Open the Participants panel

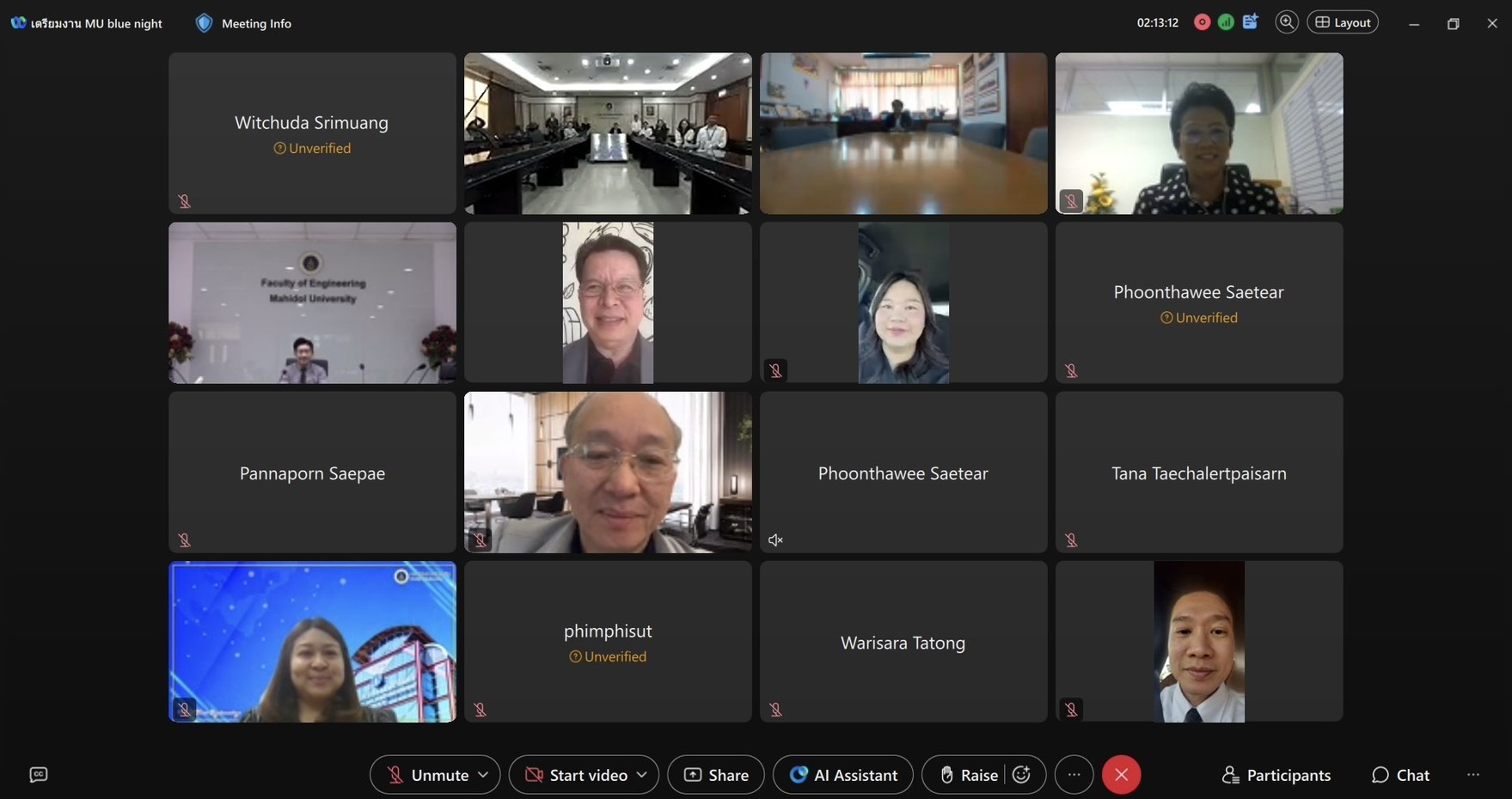[x=1276, y=775]
